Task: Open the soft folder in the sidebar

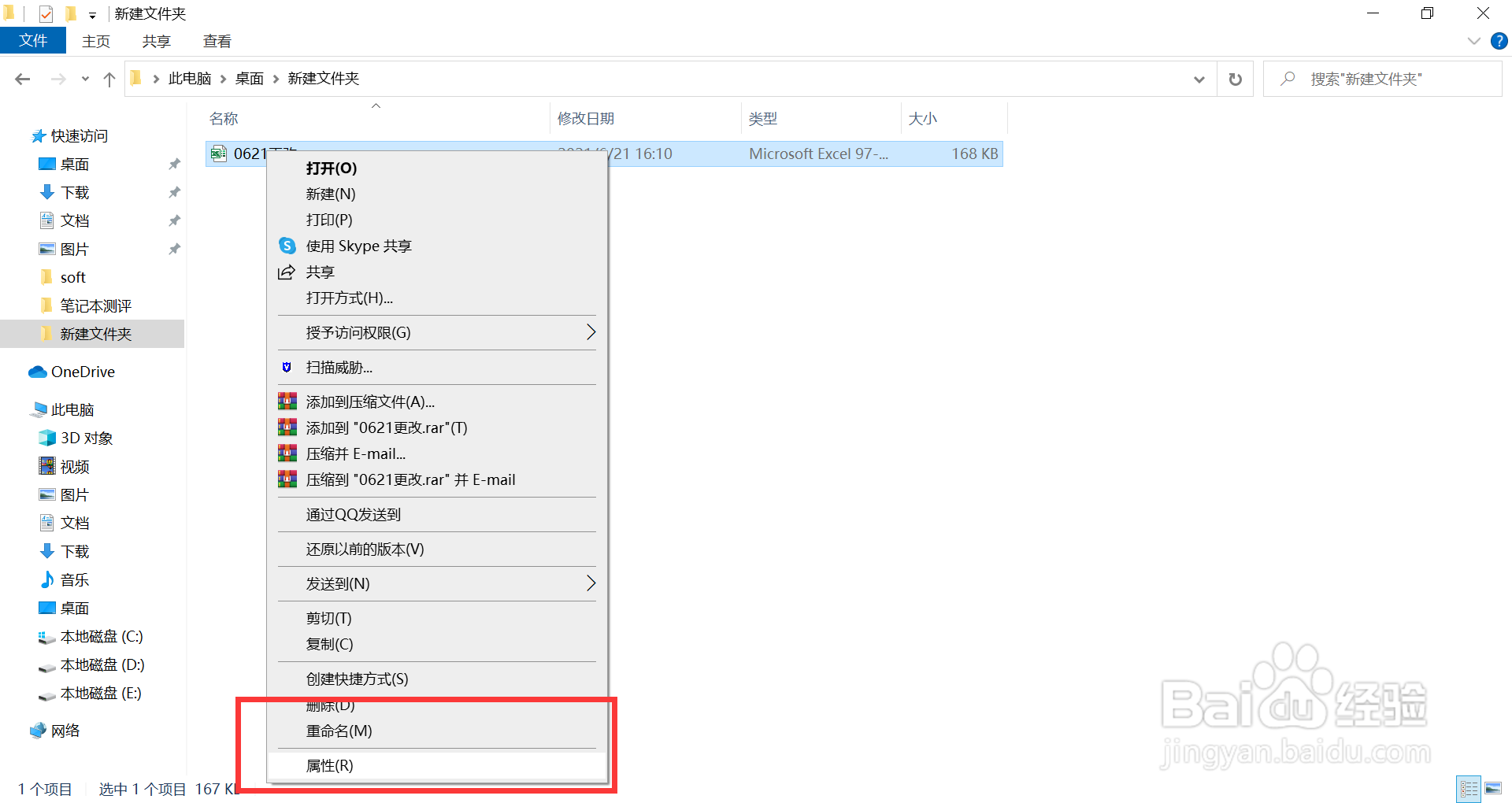Action: (72, 277)
